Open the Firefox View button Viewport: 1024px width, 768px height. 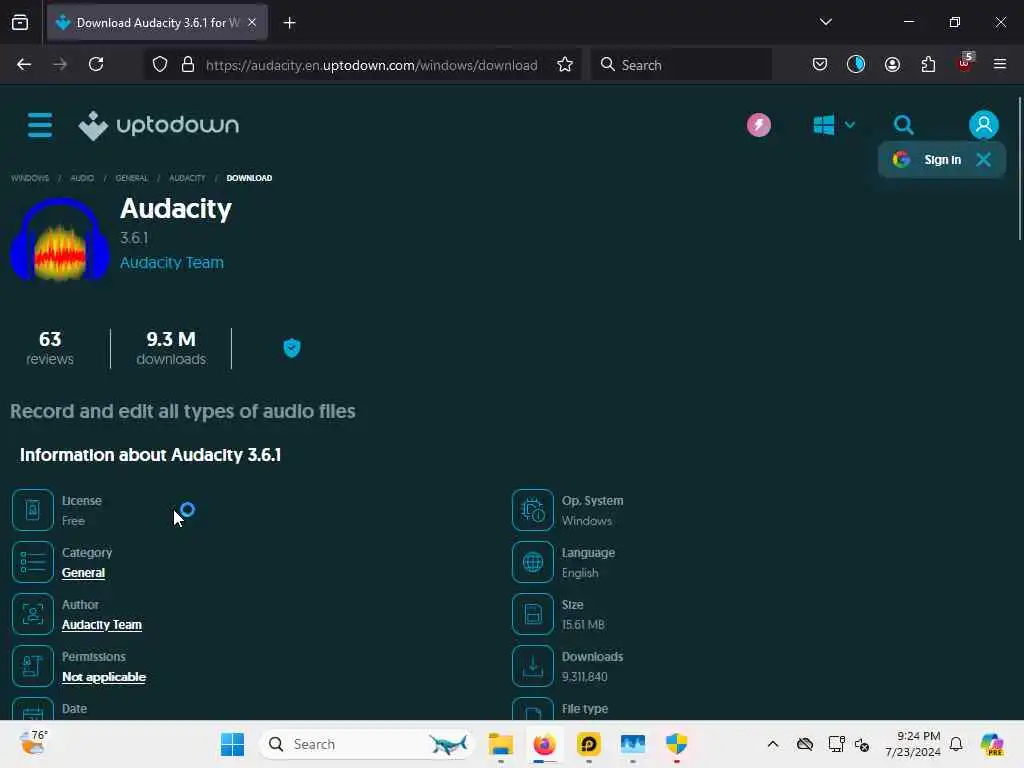[20, 23]
